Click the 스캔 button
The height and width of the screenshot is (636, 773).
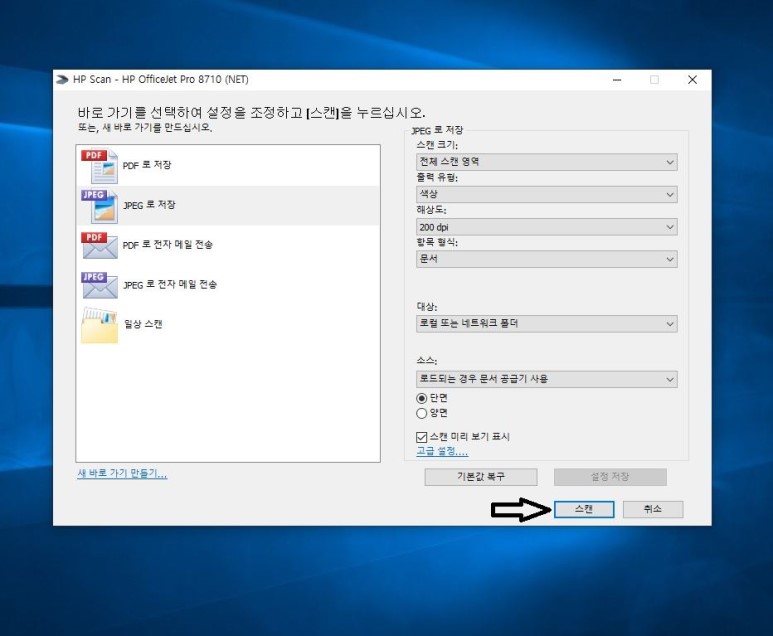[x=584, y=509]
